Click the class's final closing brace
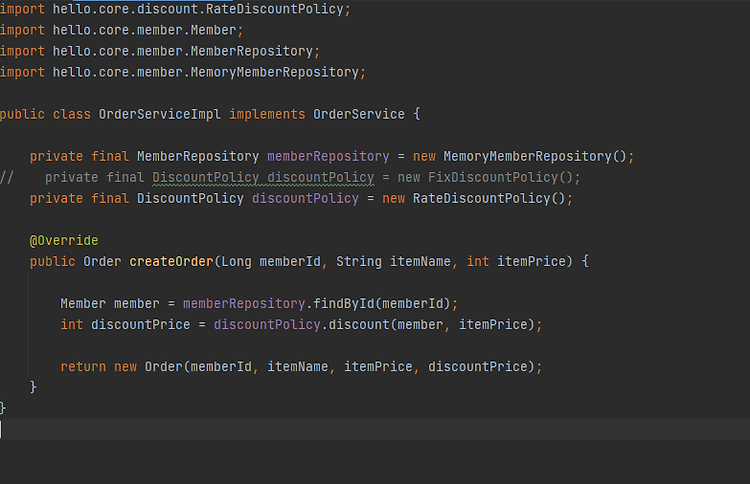 (x=3, y=408)
